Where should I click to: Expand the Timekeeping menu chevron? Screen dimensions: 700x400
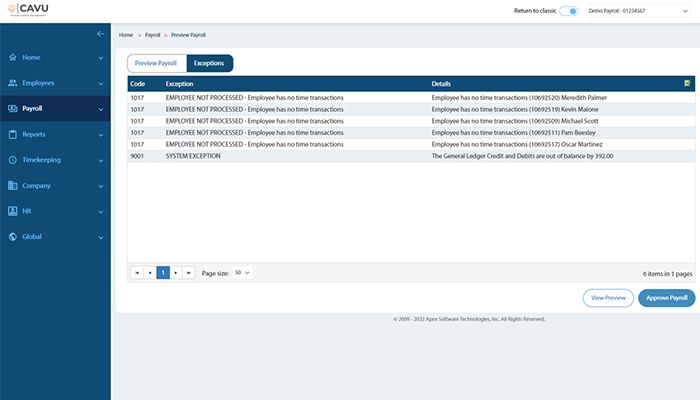tap(101, 160)
